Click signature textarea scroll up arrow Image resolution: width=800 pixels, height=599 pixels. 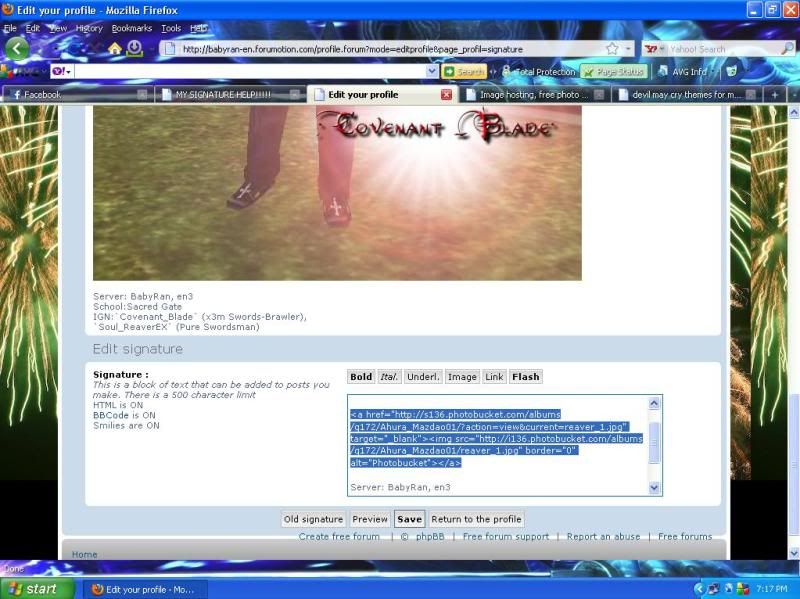tap(655, 404)
